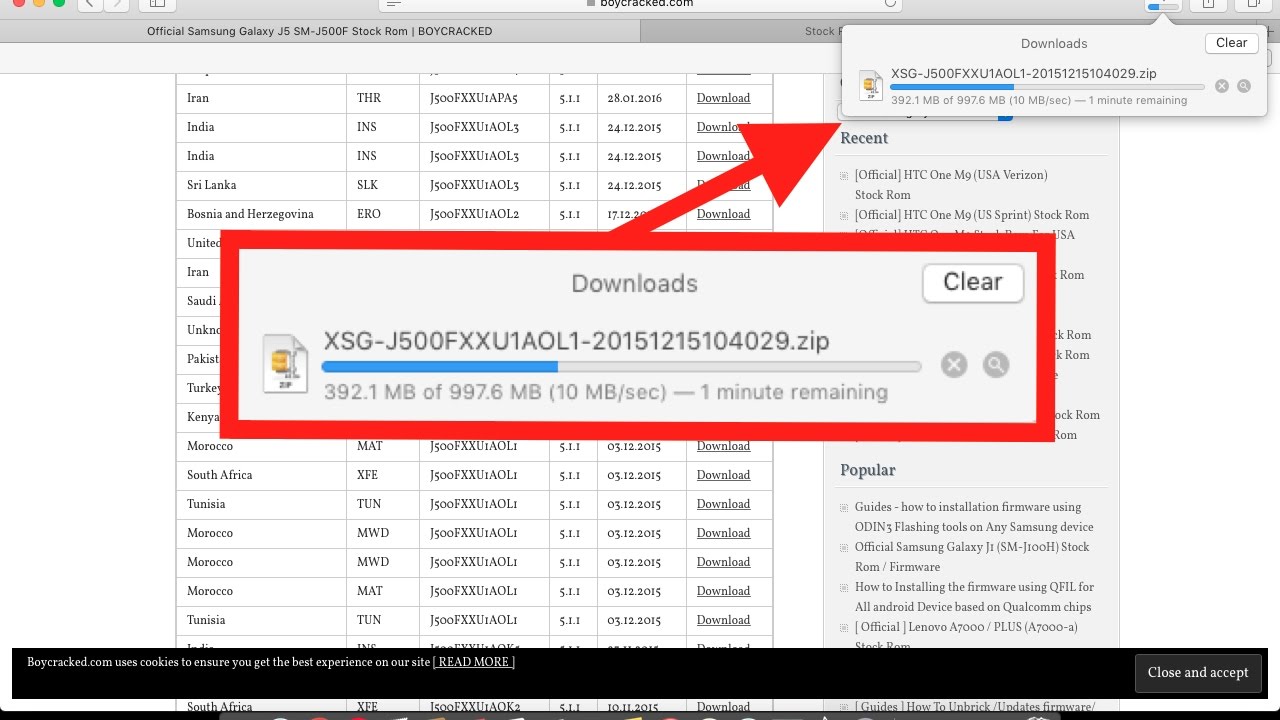Go back using Safari's back arrow

(90, 4)
